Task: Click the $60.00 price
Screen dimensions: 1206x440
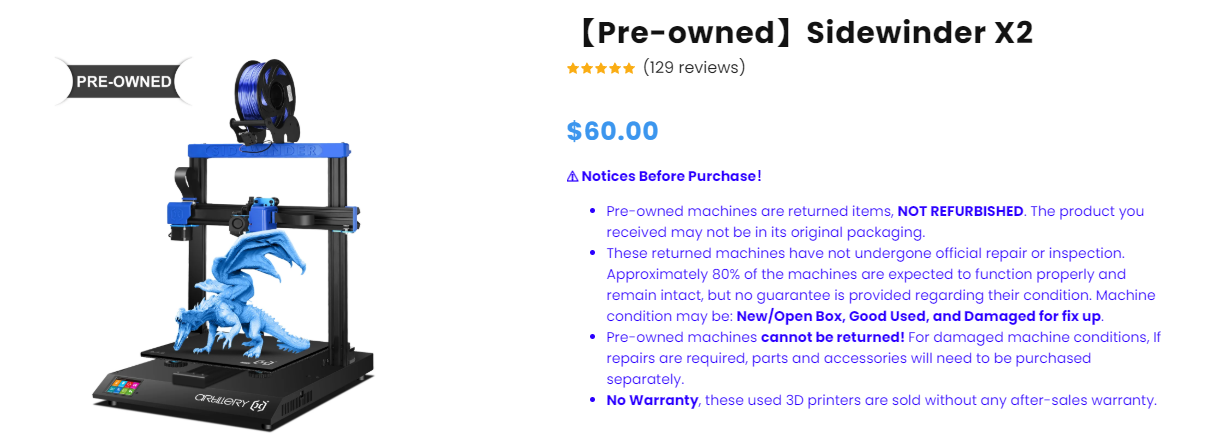Action: [x=613, y=131]
